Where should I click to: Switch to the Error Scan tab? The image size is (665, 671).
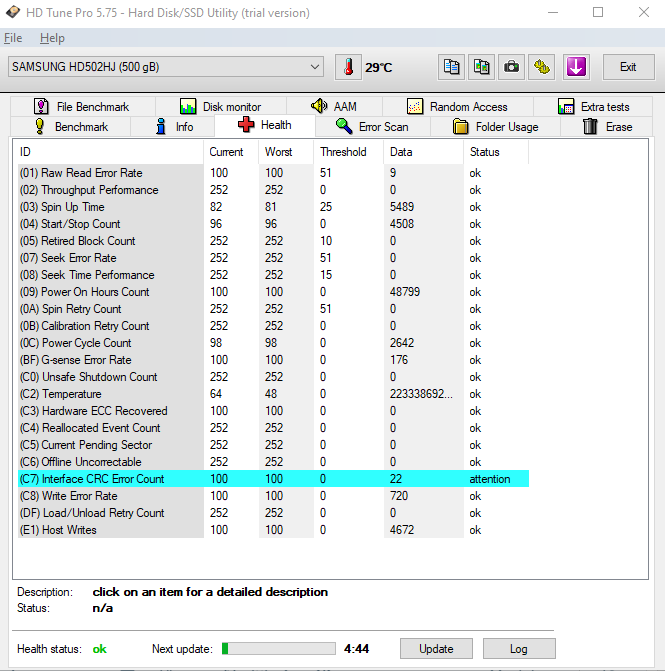(373, 127)
